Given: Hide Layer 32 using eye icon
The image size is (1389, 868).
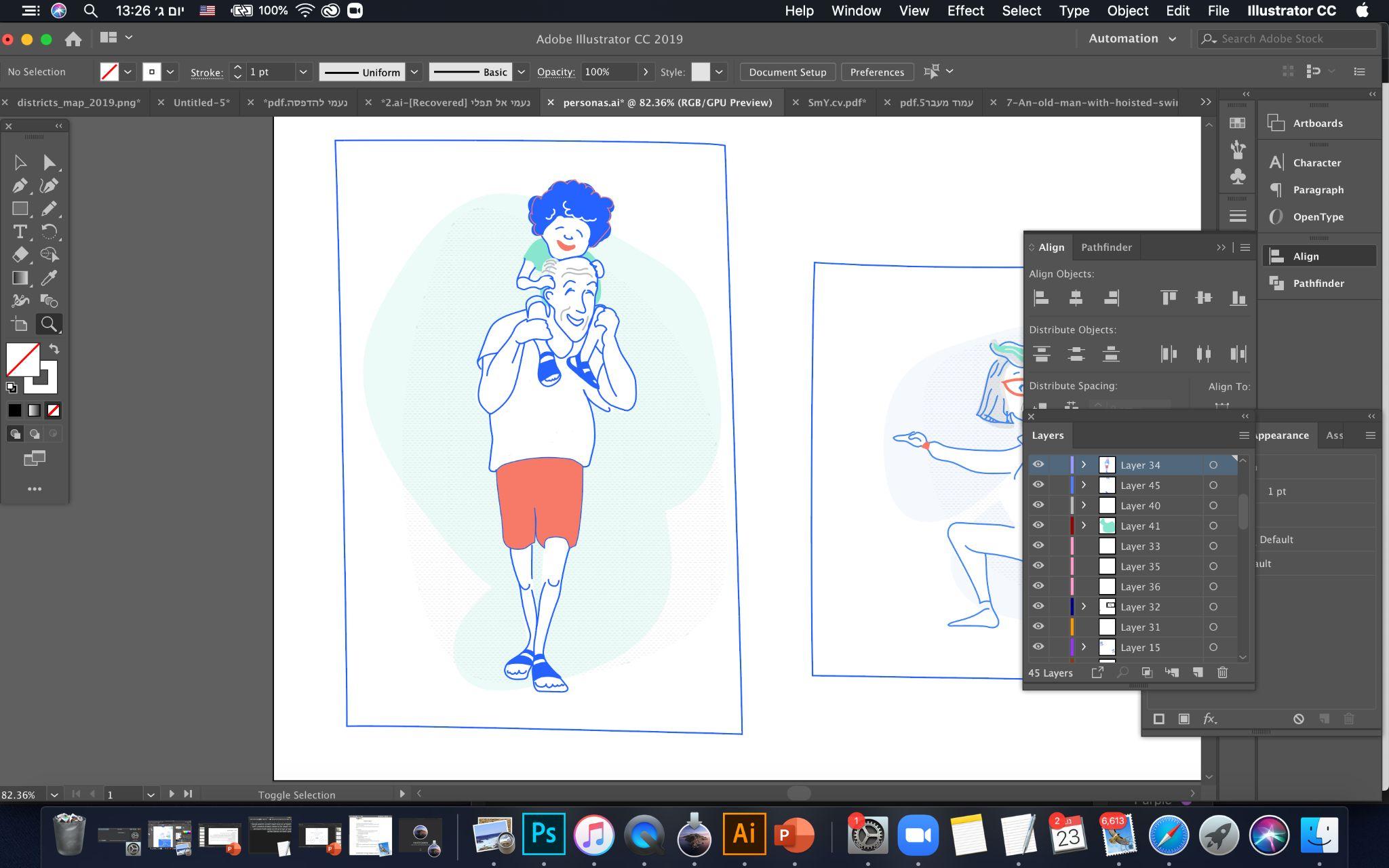Looking at the screenshot, I should tap(1038, 606).
